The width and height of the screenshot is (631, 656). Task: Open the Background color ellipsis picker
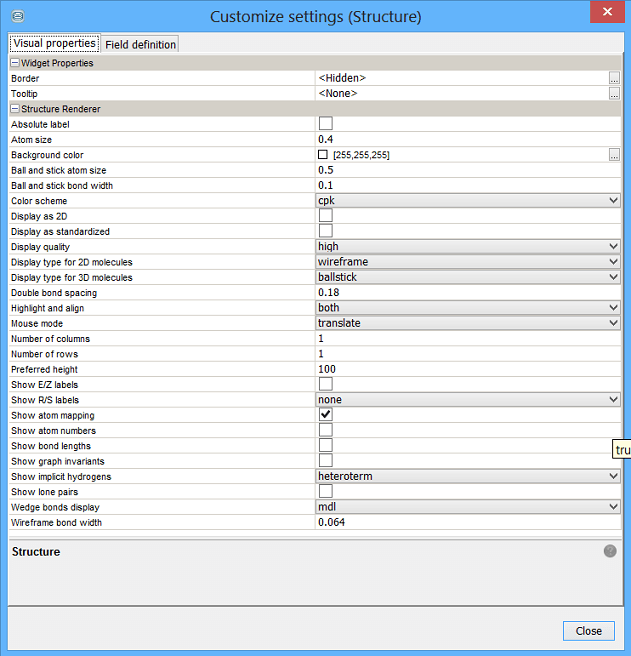[614, 155]
